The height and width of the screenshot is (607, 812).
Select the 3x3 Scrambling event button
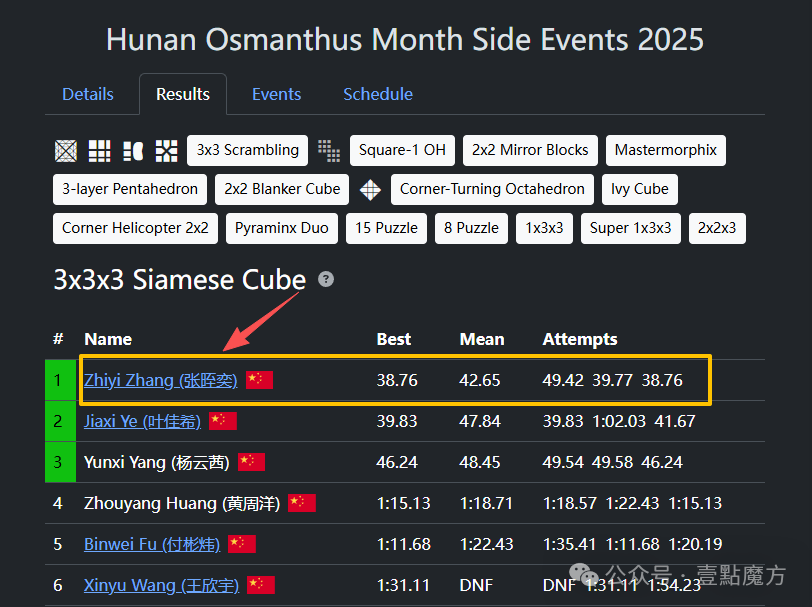click(247, 150)
